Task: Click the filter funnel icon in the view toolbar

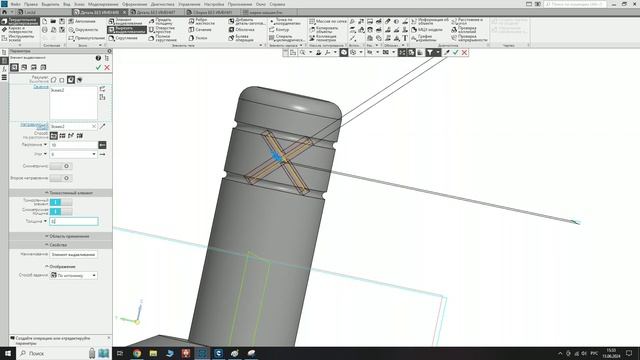Action: coord(430,53)
